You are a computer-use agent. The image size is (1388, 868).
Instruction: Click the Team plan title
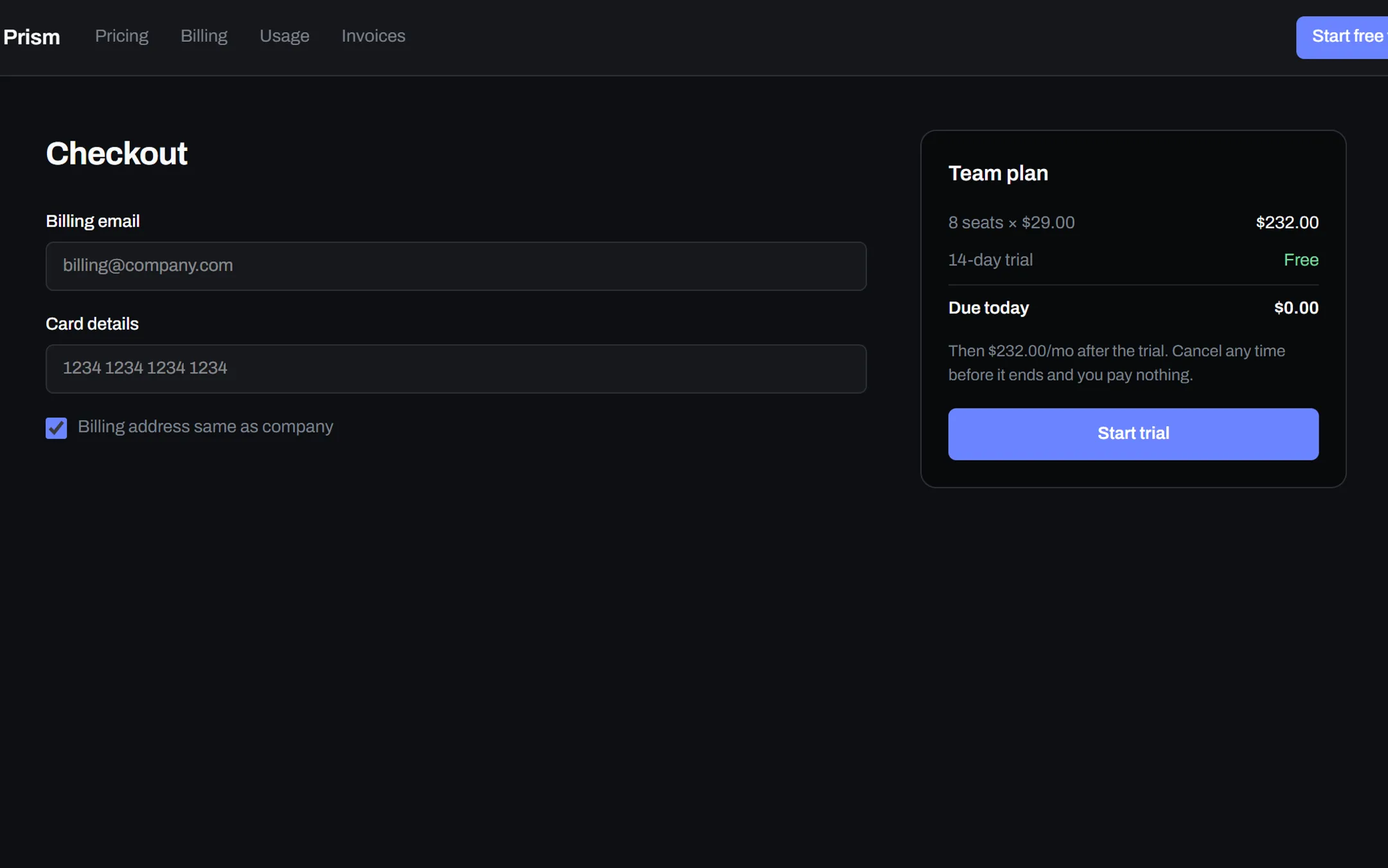tap(998, 173)
